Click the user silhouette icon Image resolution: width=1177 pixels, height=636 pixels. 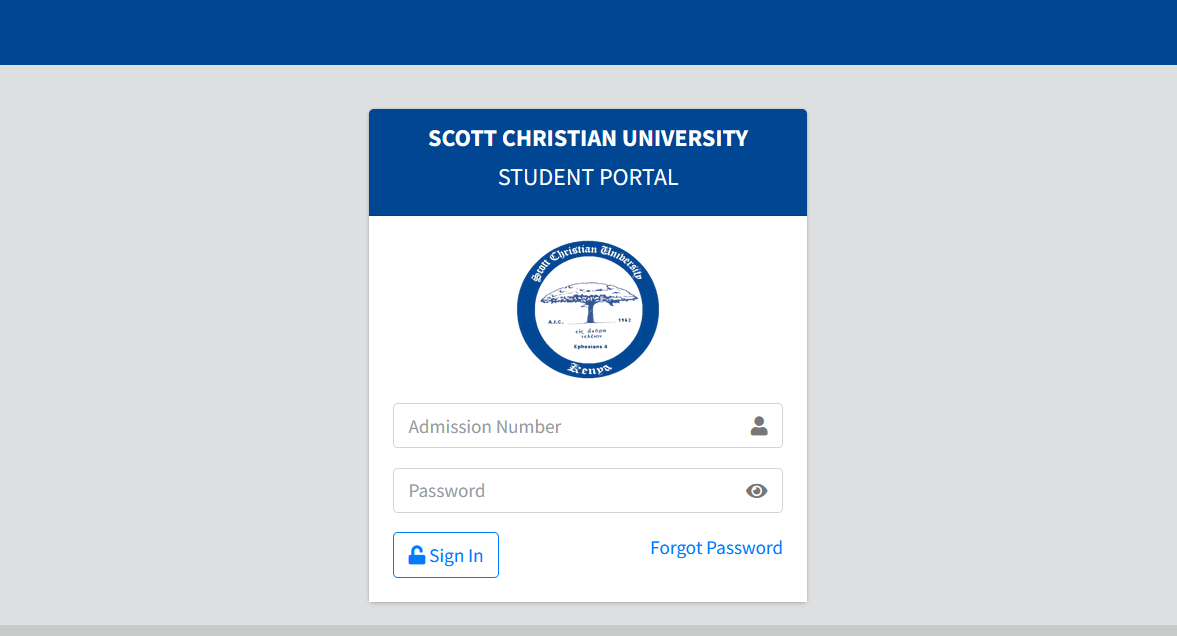tap(759, 426)
